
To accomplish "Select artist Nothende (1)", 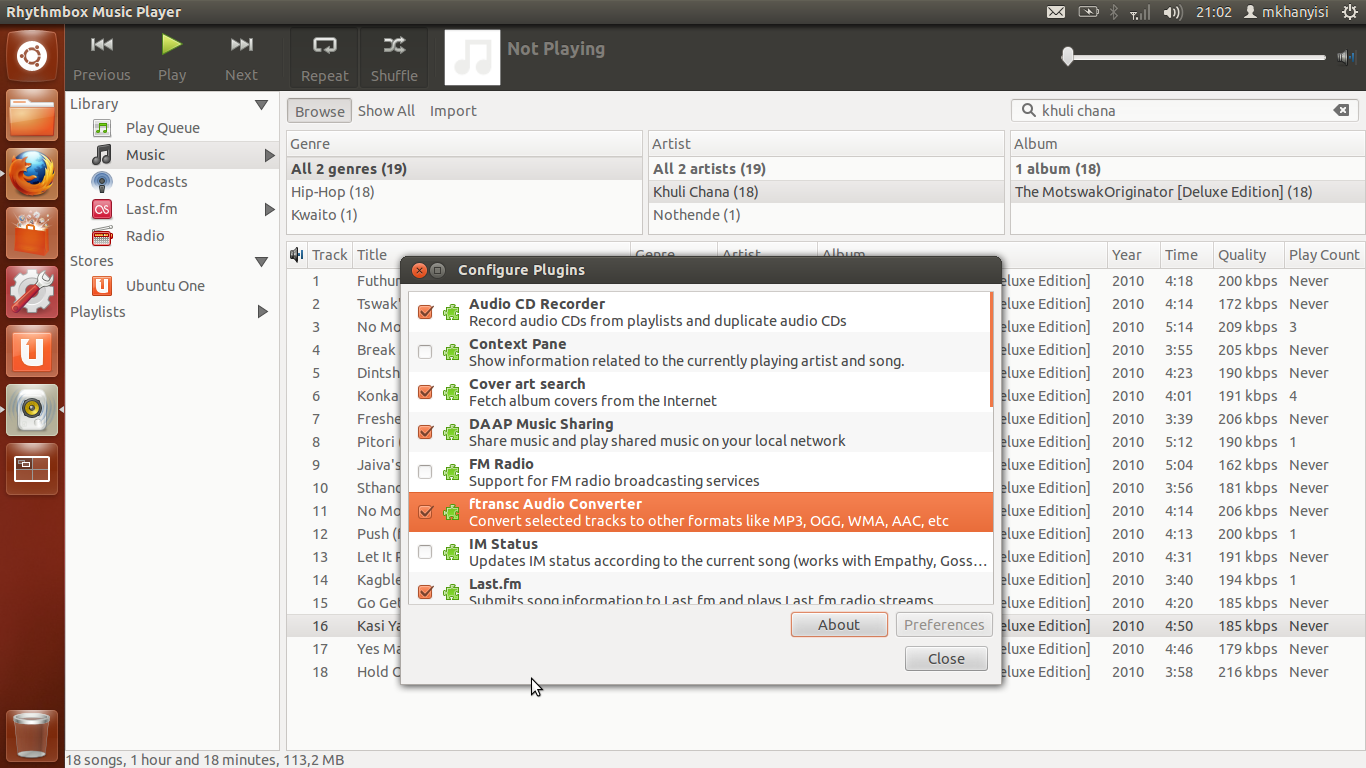I will [827, 215].
